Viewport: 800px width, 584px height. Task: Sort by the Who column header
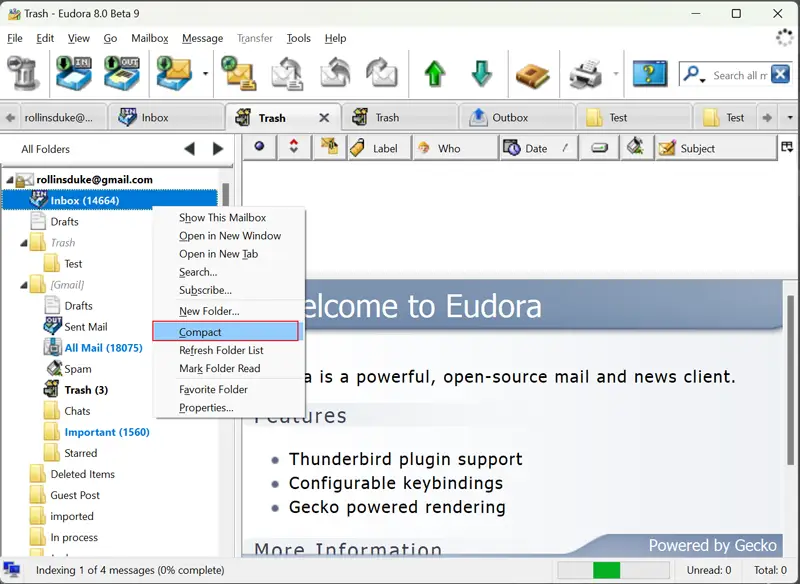click(x=455, y=148)
